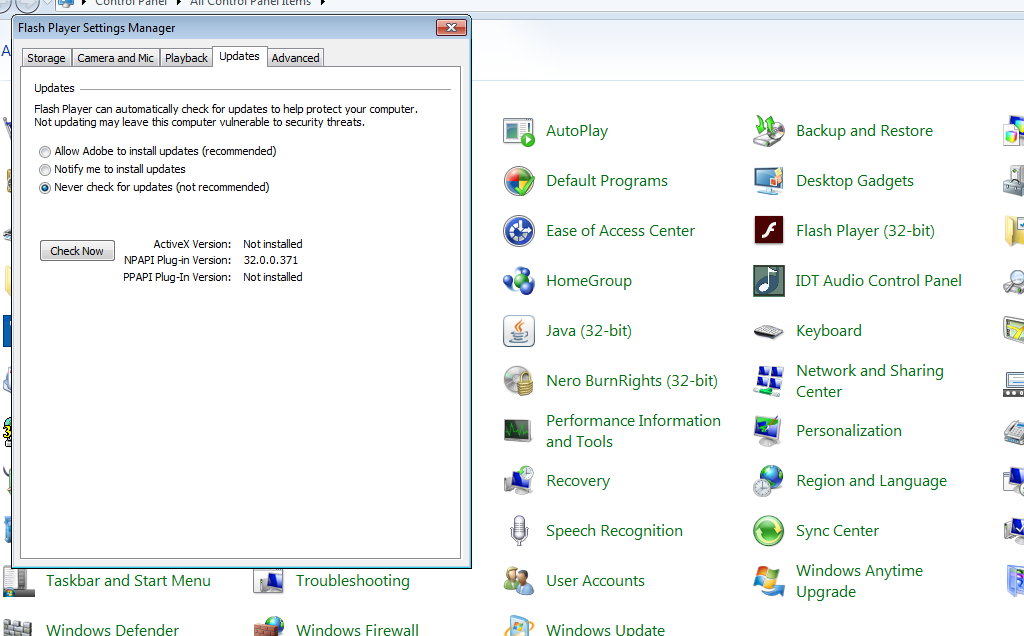Image resolution: width=1024 pixels, height=636 pixels.
Task: Open the Sync Center link
Action: (837, 530)
